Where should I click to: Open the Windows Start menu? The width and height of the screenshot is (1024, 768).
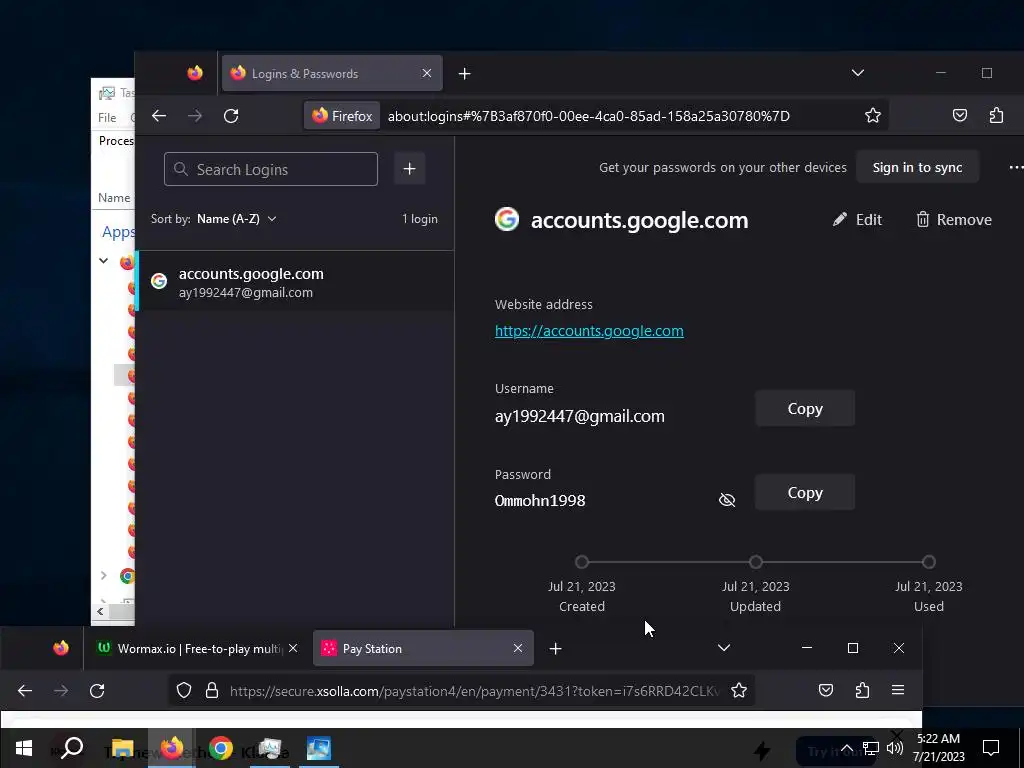24,748
